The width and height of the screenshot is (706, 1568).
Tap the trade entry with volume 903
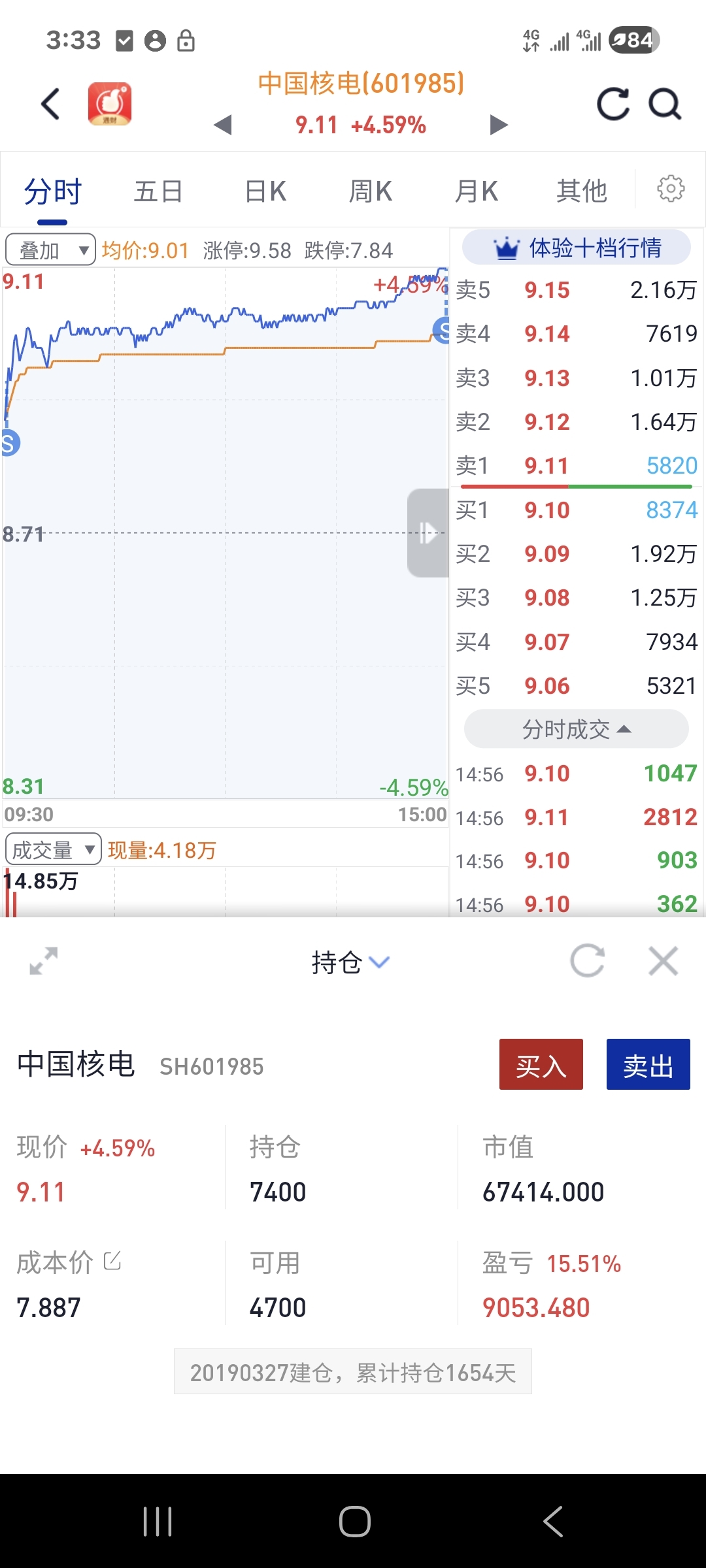coord(577,860)
